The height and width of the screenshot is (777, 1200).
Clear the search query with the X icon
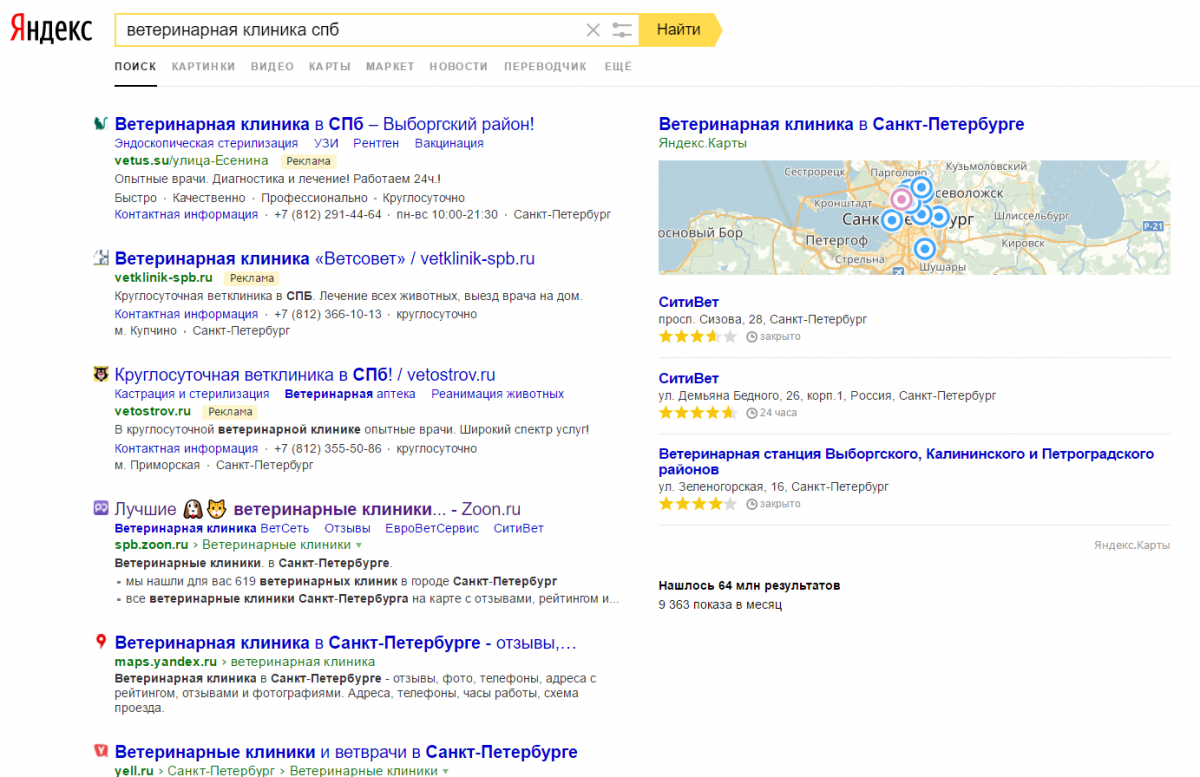(x=593, y=30)
